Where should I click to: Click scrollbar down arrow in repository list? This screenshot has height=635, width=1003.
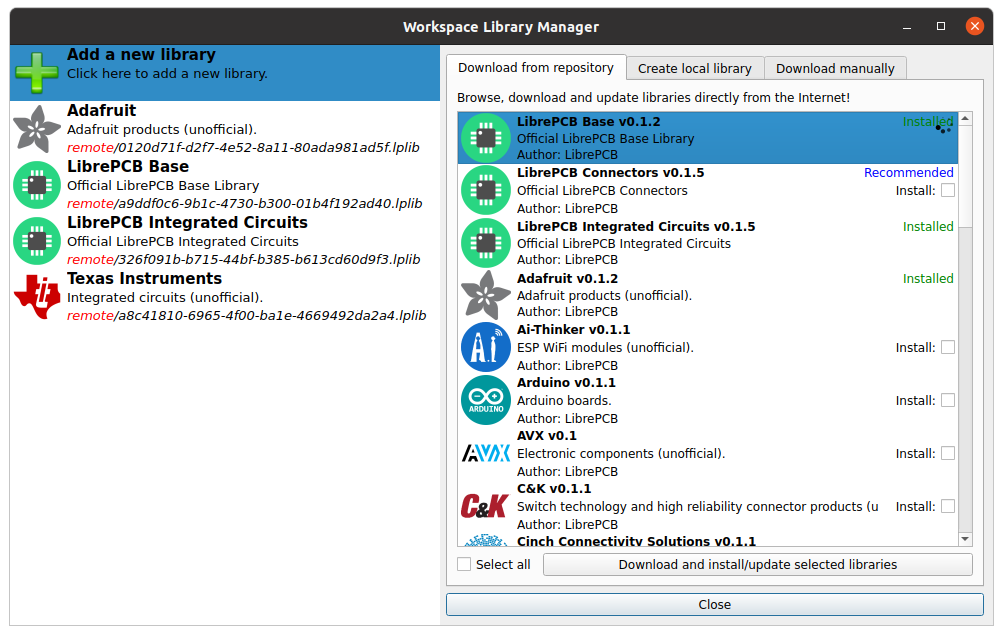tap(965, 540)
